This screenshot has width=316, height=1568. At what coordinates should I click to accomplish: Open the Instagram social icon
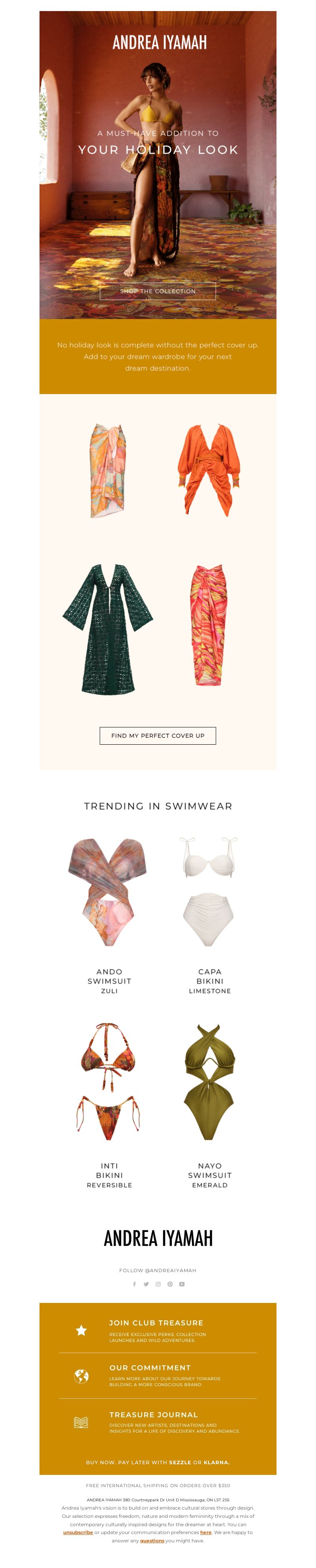(x=158, y=1284)
